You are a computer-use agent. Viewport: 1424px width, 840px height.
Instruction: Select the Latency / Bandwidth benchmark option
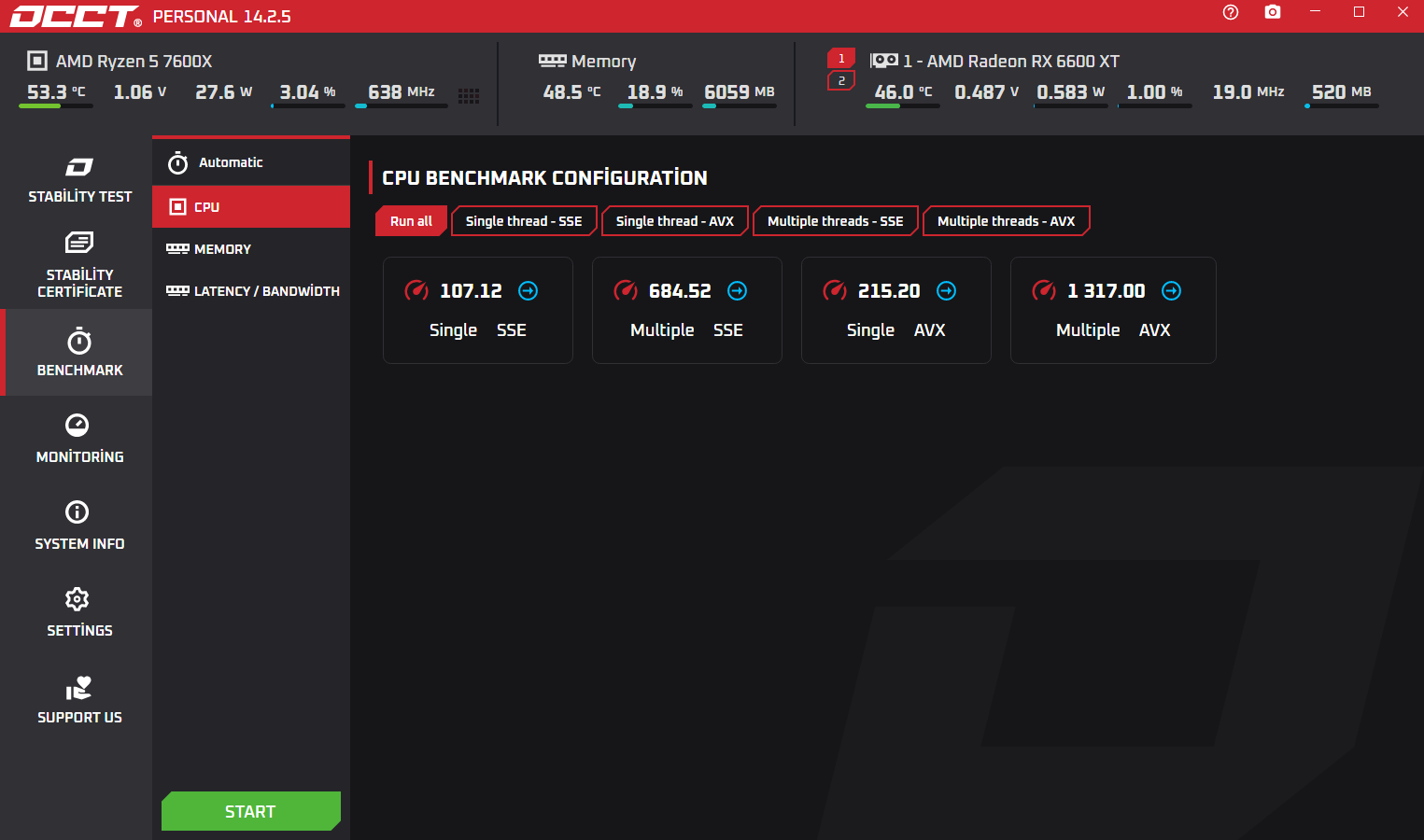[x=251, y=291]
